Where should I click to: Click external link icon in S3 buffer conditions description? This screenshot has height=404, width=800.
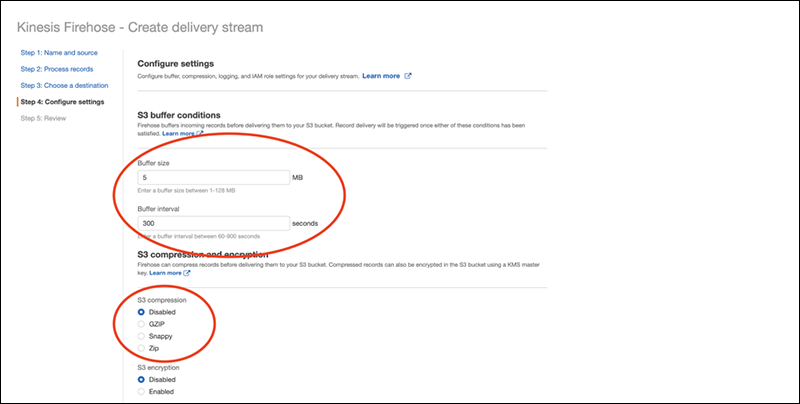(x=200, y=133)
